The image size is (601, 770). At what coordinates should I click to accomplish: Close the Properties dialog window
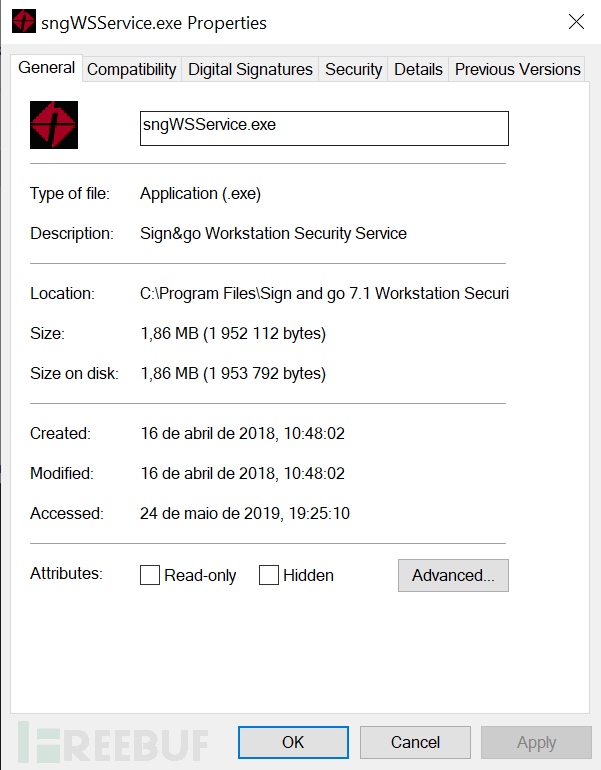[576, 21]
